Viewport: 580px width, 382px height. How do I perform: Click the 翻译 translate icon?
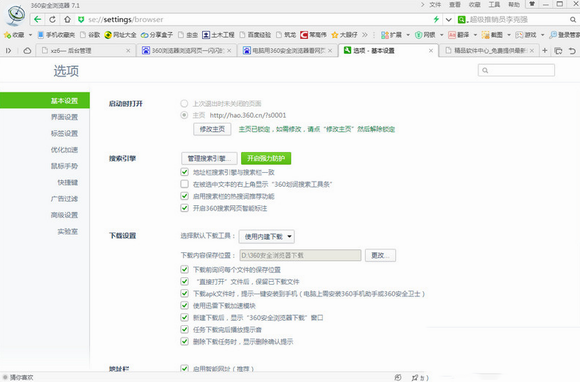click(x=459, y=35)
